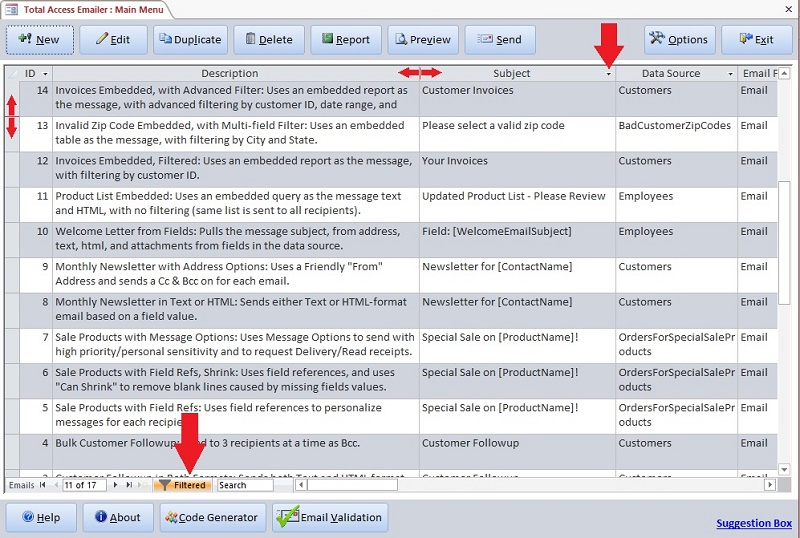The height and width of the screenshot is (538, 800).
Task: Open Help at the bottom
Action: coord(41,518)
